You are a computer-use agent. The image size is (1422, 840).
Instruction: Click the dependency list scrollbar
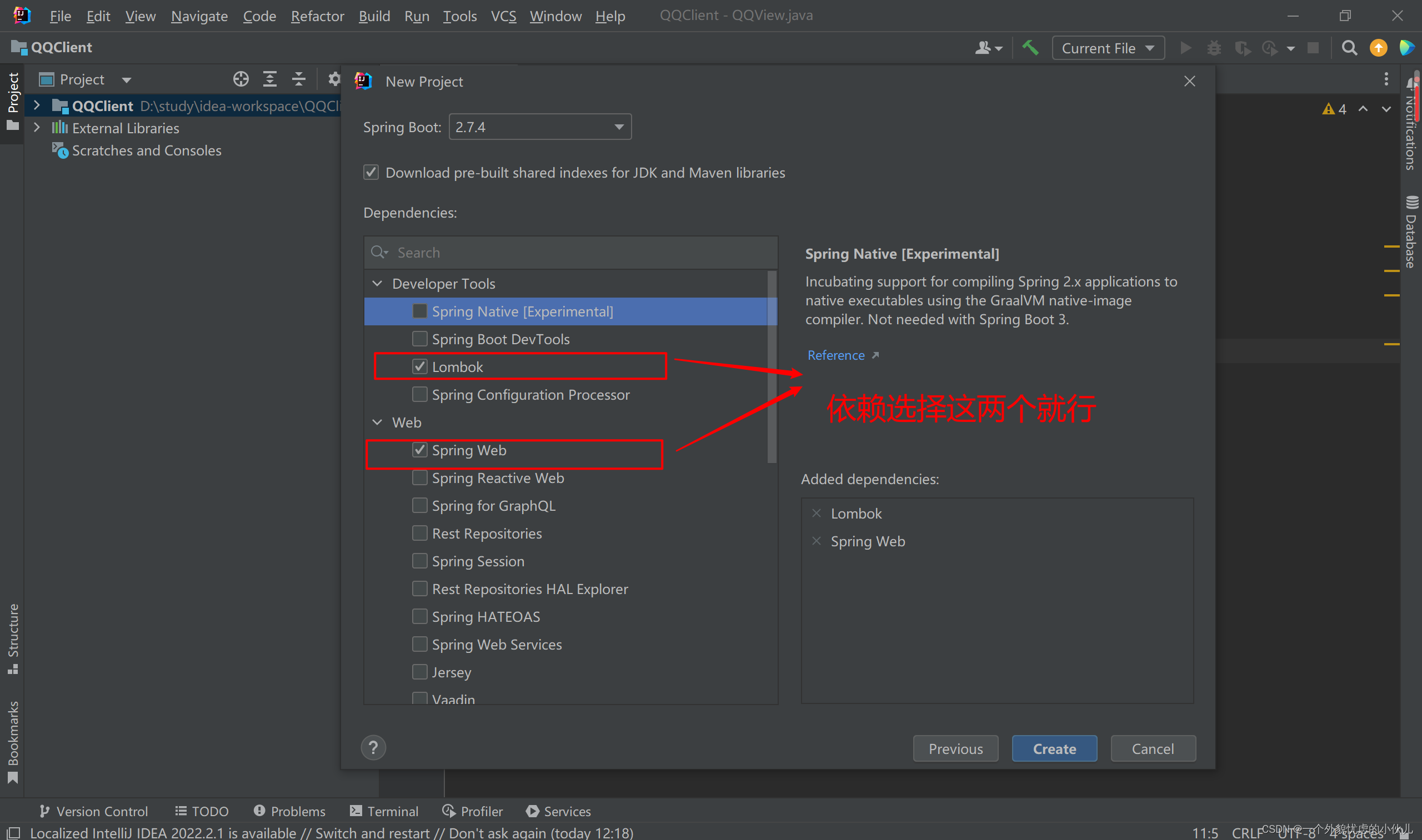772,367
